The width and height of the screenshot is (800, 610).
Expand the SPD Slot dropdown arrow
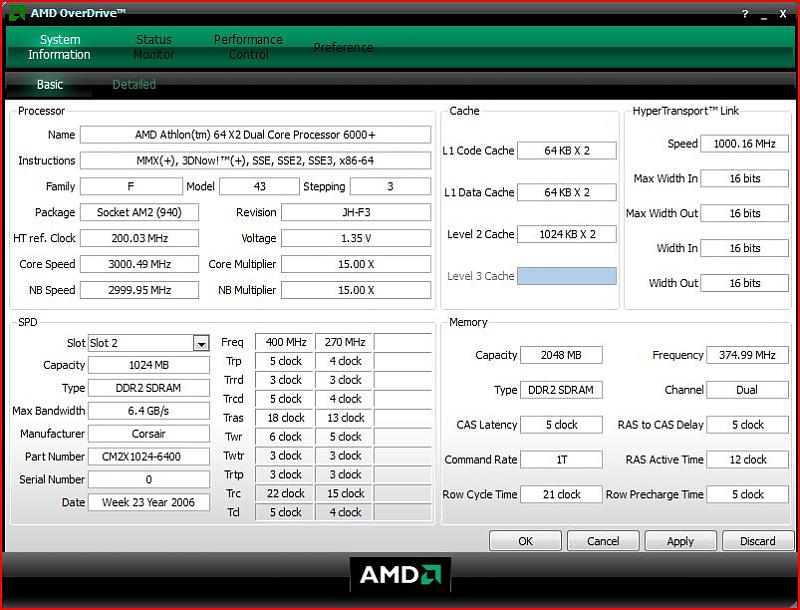202,344
